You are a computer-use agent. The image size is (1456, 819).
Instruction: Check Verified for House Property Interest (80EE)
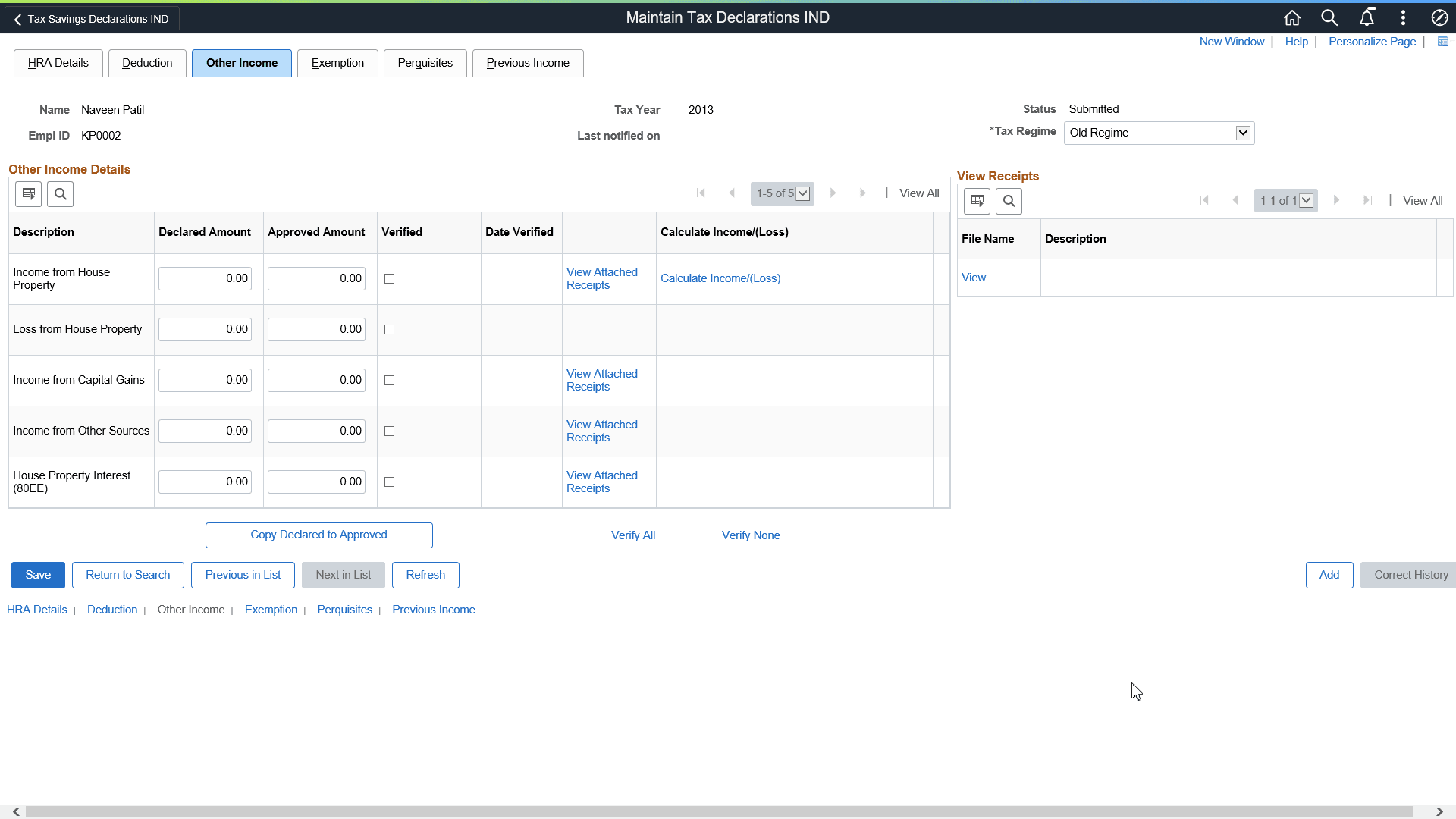click(x=389, y=482)
